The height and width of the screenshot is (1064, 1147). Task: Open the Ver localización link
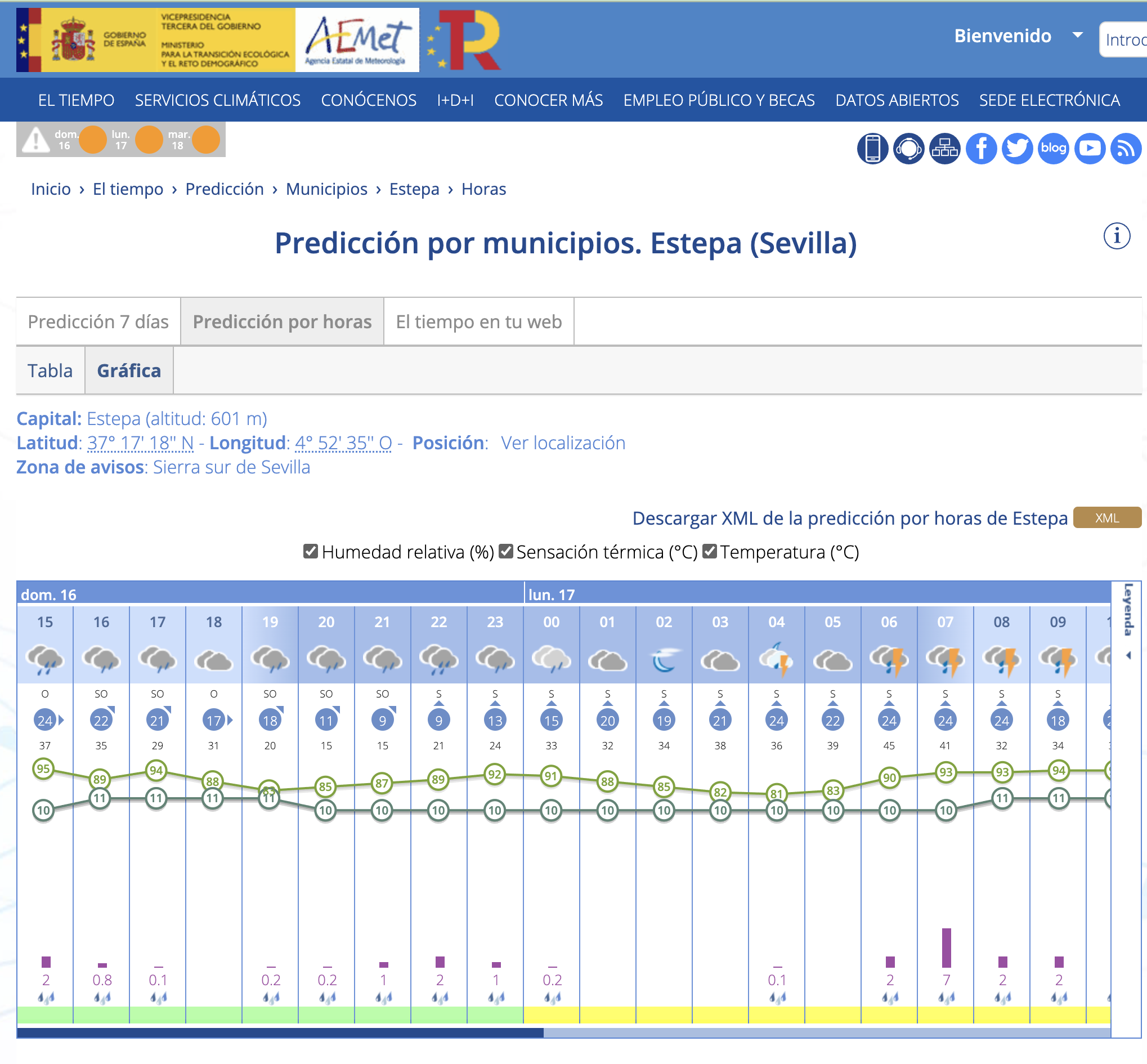point(562,442)
